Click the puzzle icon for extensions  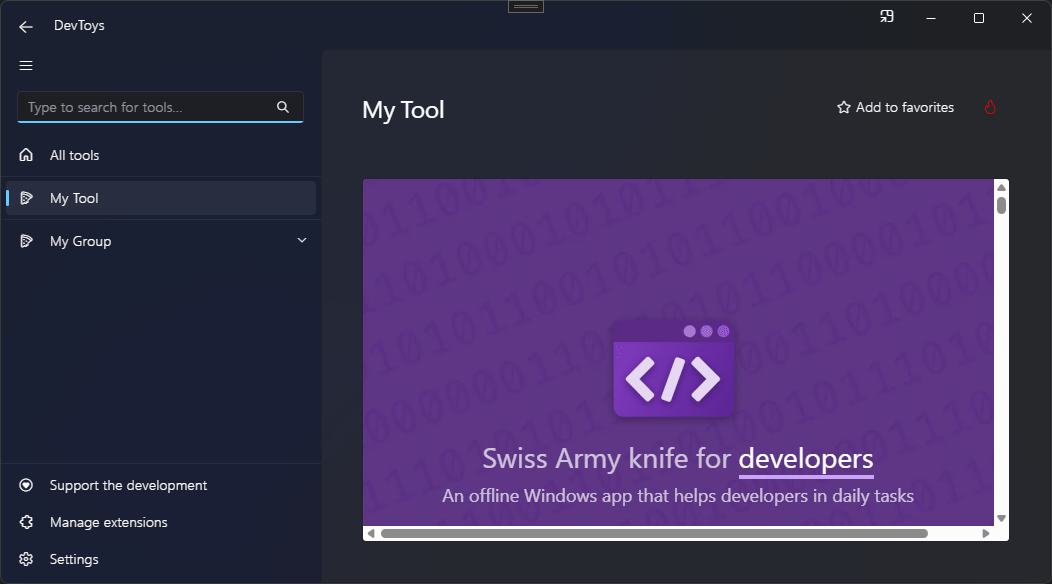(26, 522)
